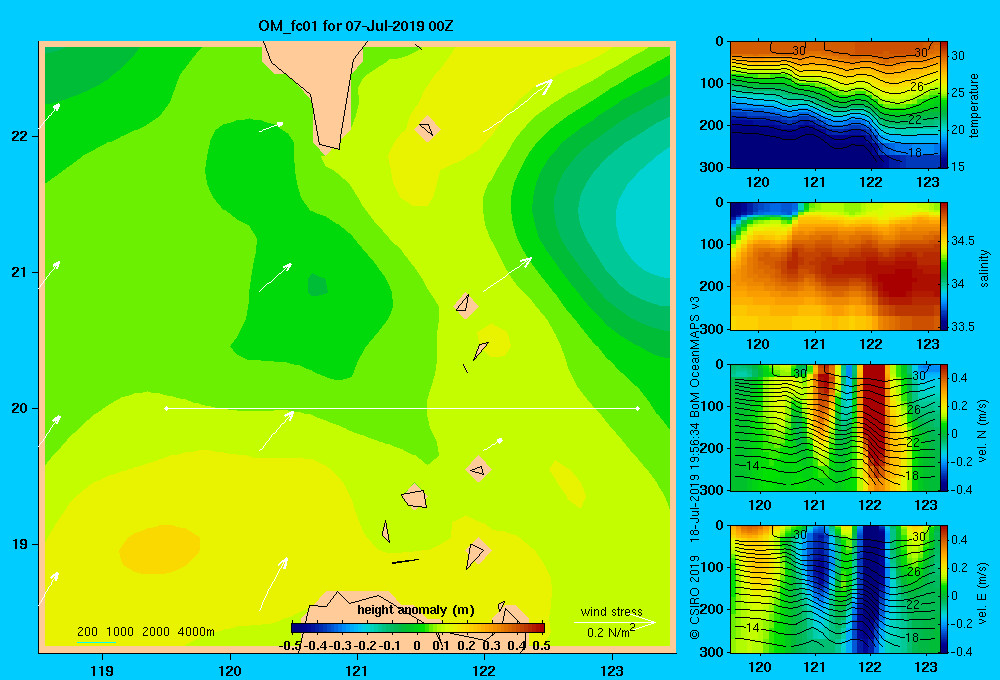Click the '© CSIRO 2019' copyright text
This screenshot has width=1000, height=680.
coord(695,597)
